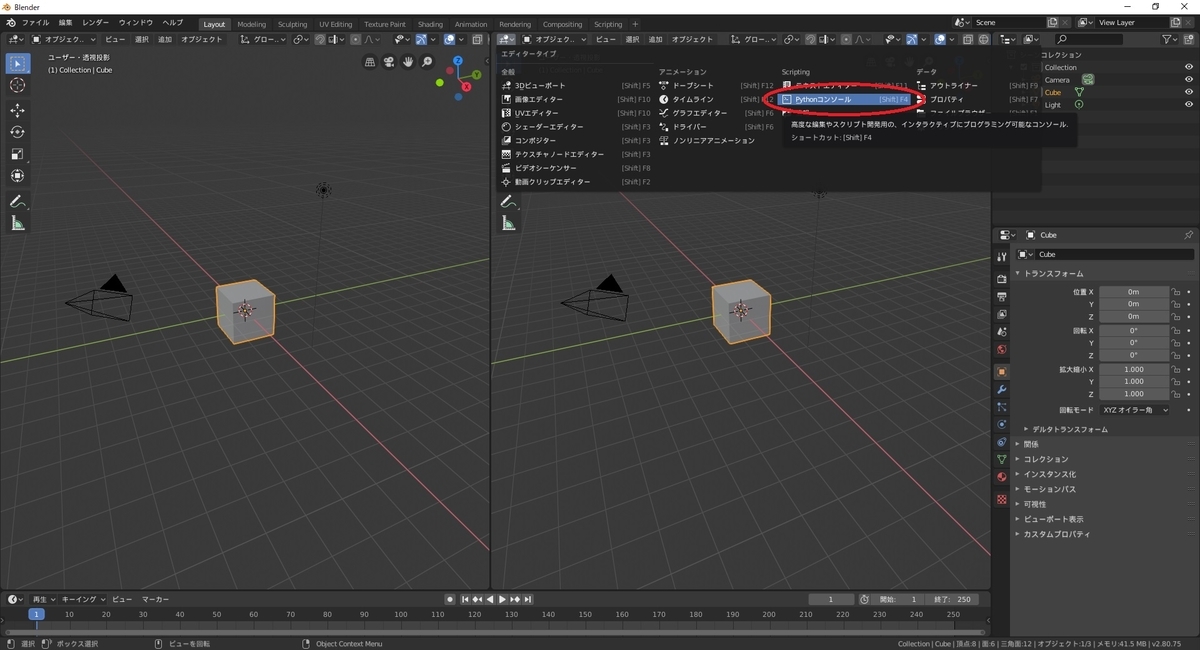
Task: Toggle snapping magnet in left viewport header
Action: [319, 39]
